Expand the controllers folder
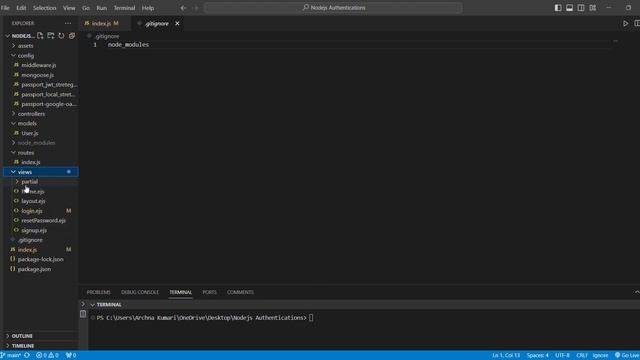The image size is (640, 360). click(31, 114)
